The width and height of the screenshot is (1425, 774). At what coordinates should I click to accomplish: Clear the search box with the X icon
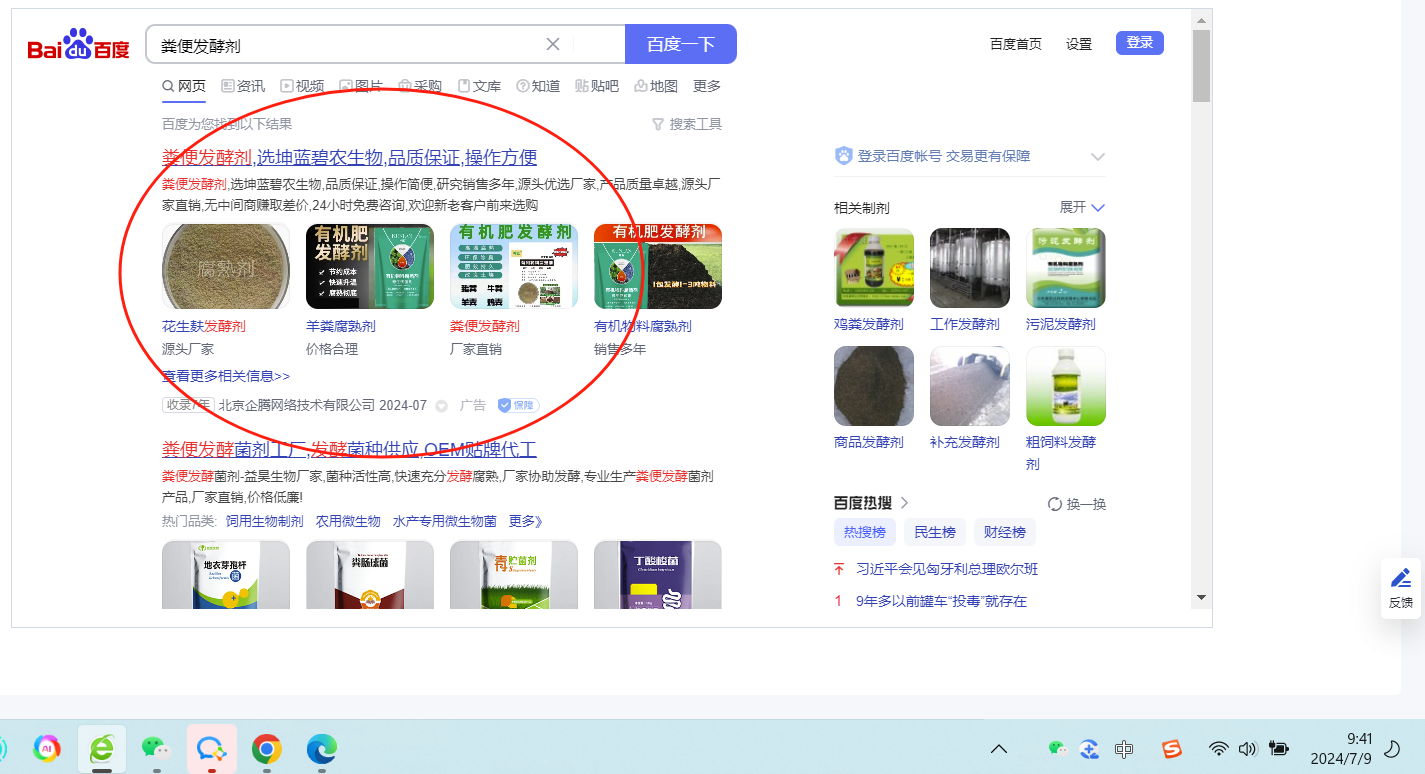coord(553,44)
